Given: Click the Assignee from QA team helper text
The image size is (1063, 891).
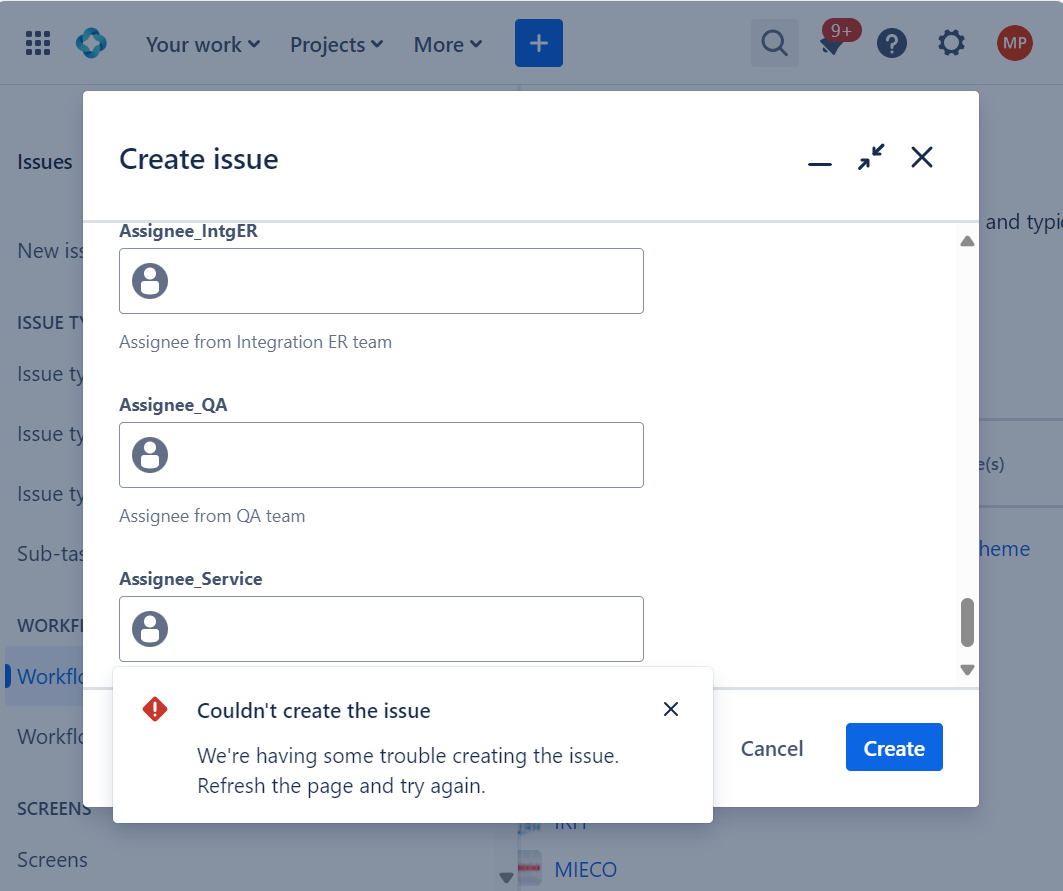Looking at the screenshot, I should click(x=212, y=516).
